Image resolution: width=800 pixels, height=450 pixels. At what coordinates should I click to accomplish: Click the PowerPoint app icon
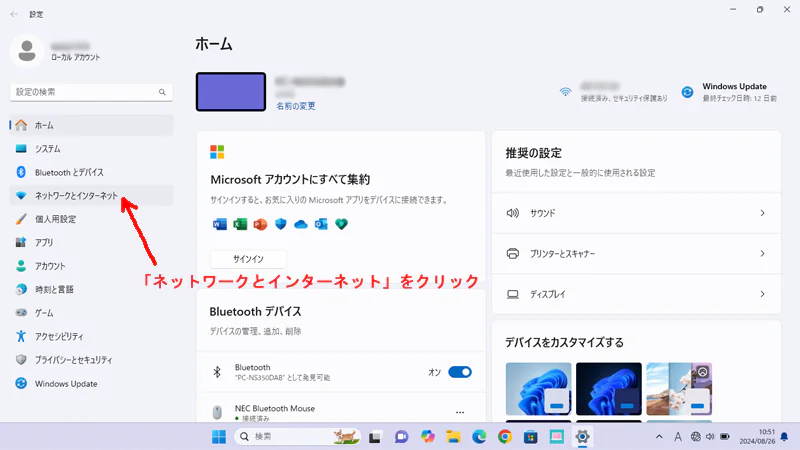[x=260, y=224]
